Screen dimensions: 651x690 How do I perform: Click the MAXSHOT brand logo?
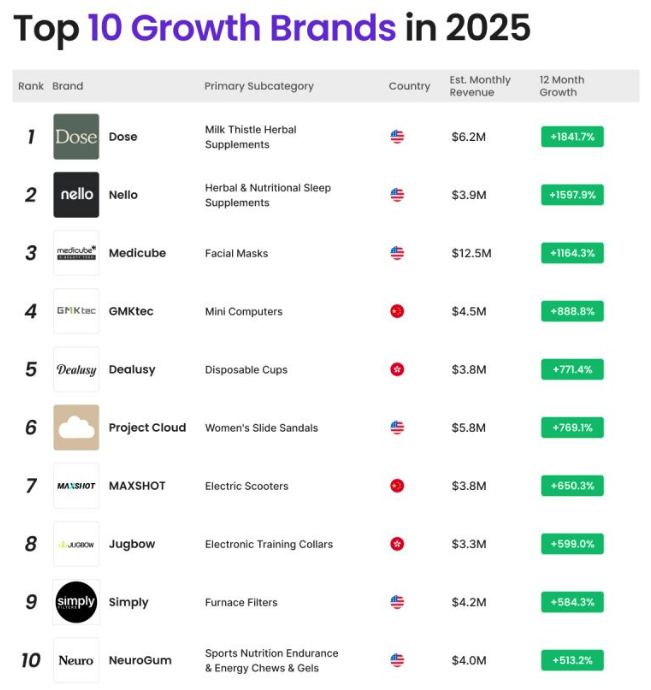point(76,486)
